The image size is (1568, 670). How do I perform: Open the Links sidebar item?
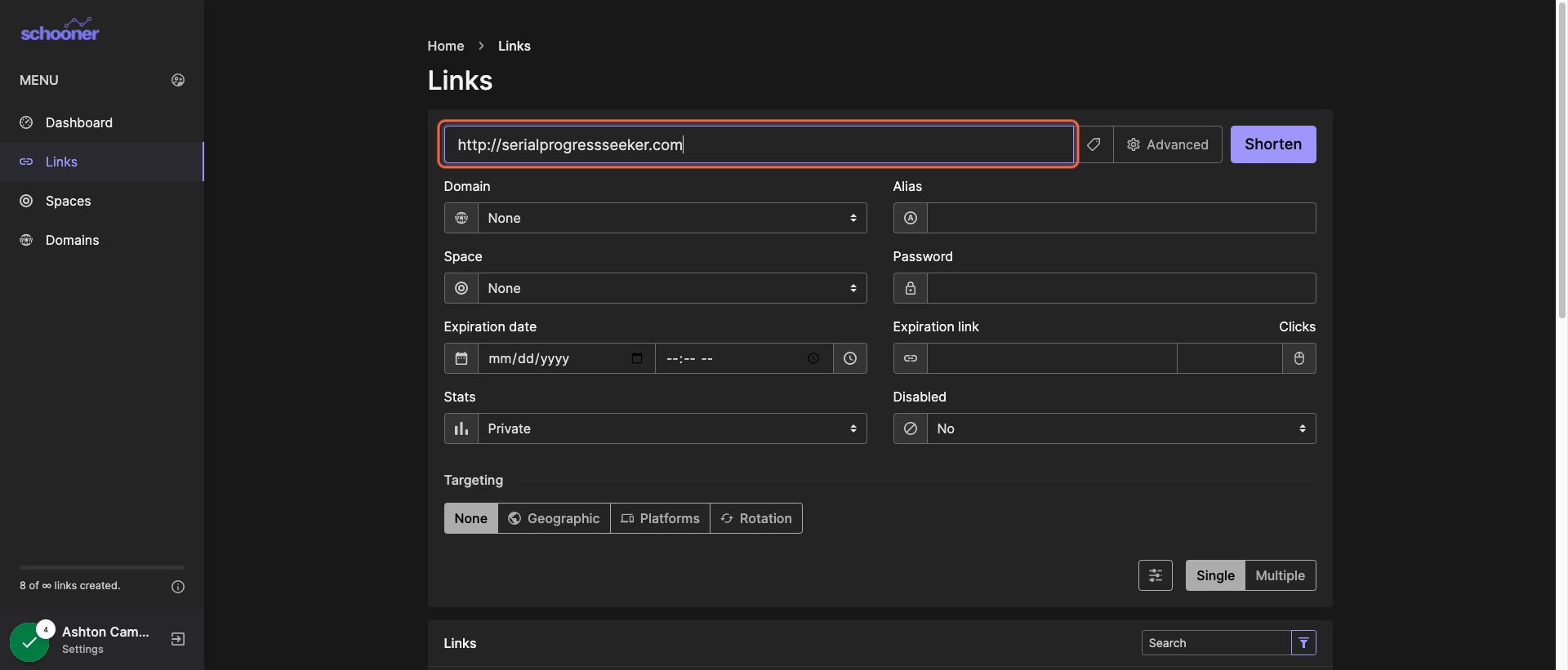coord(101,162)
